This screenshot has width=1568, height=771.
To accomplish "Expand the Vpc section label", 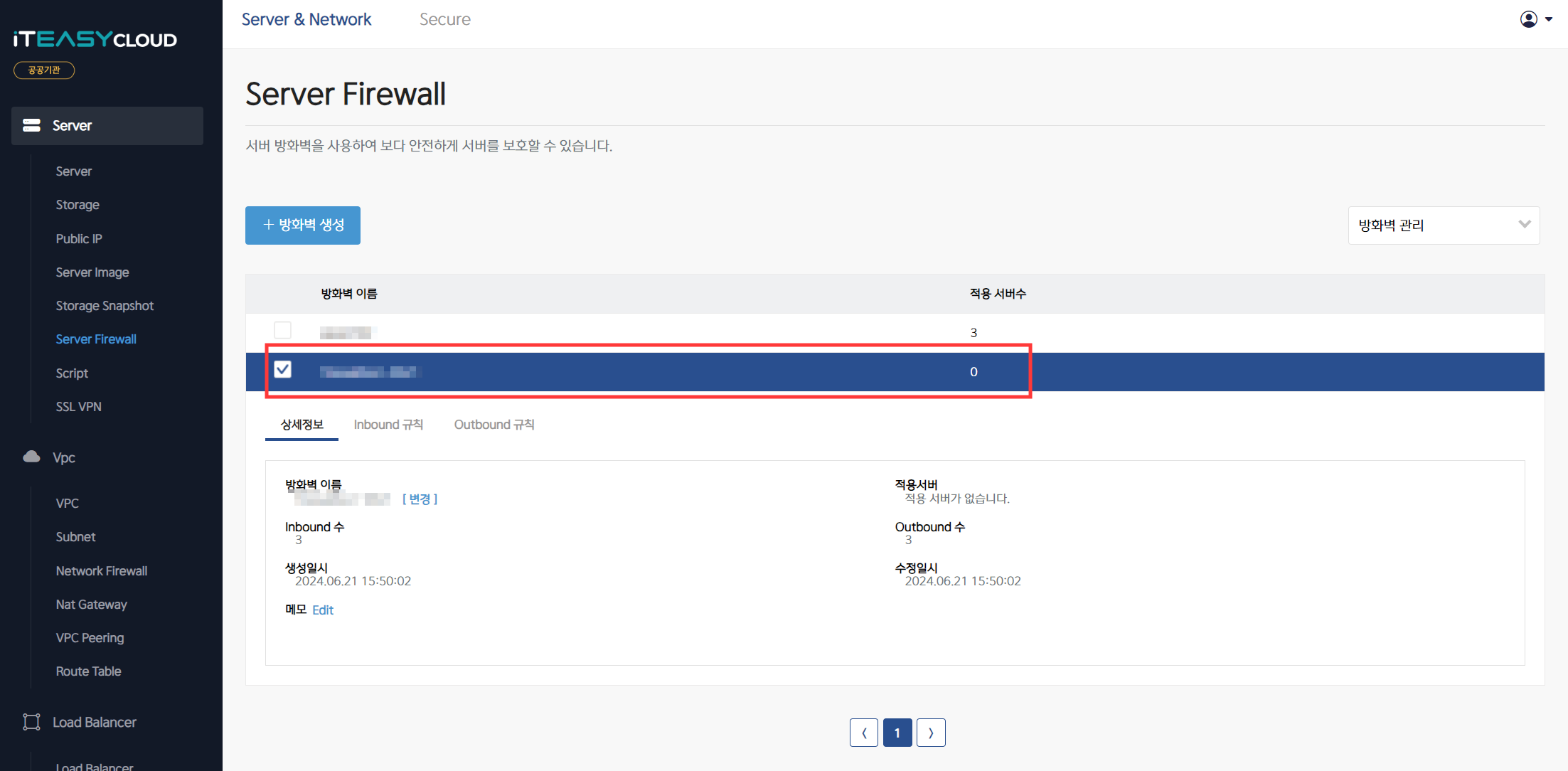I will click(64, 457).
